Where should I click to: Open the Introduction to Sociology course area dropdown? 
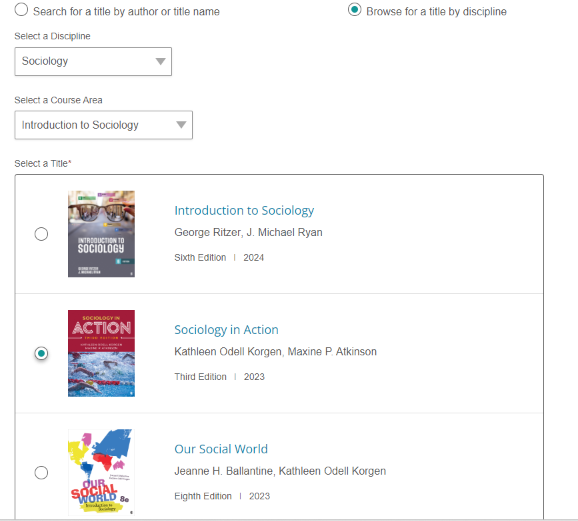click(104, 125)
